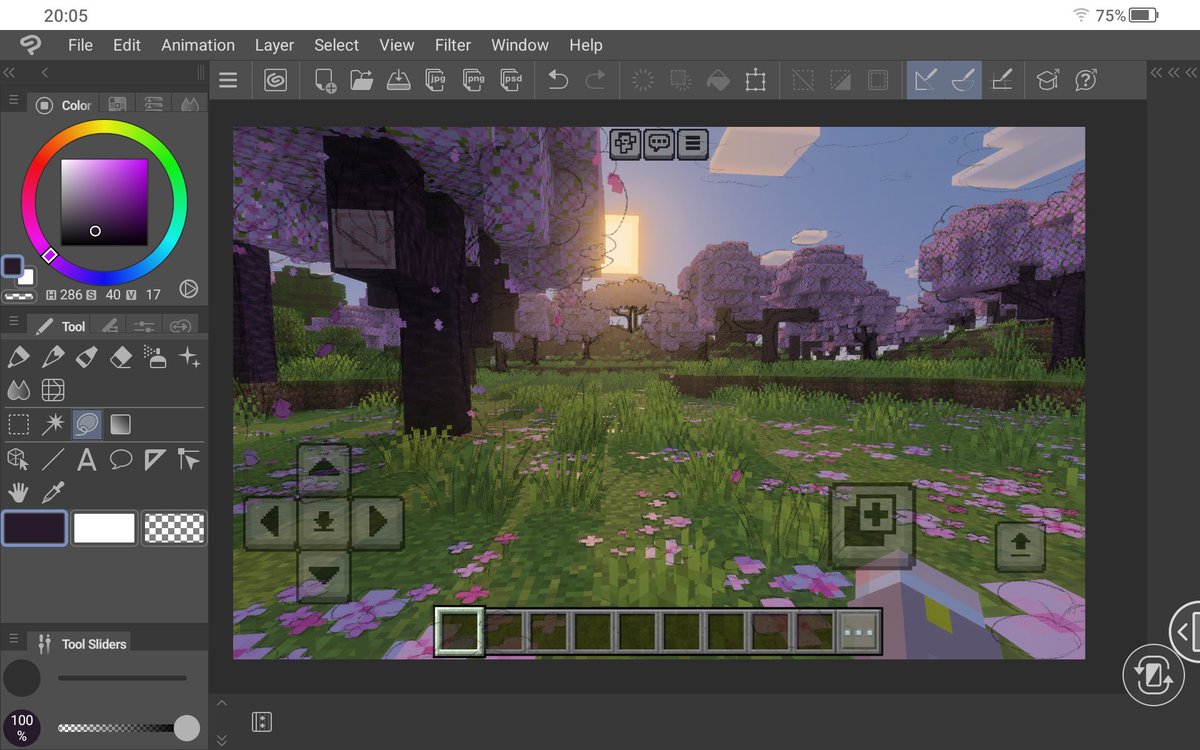Open the View menu

click(397, 45)
